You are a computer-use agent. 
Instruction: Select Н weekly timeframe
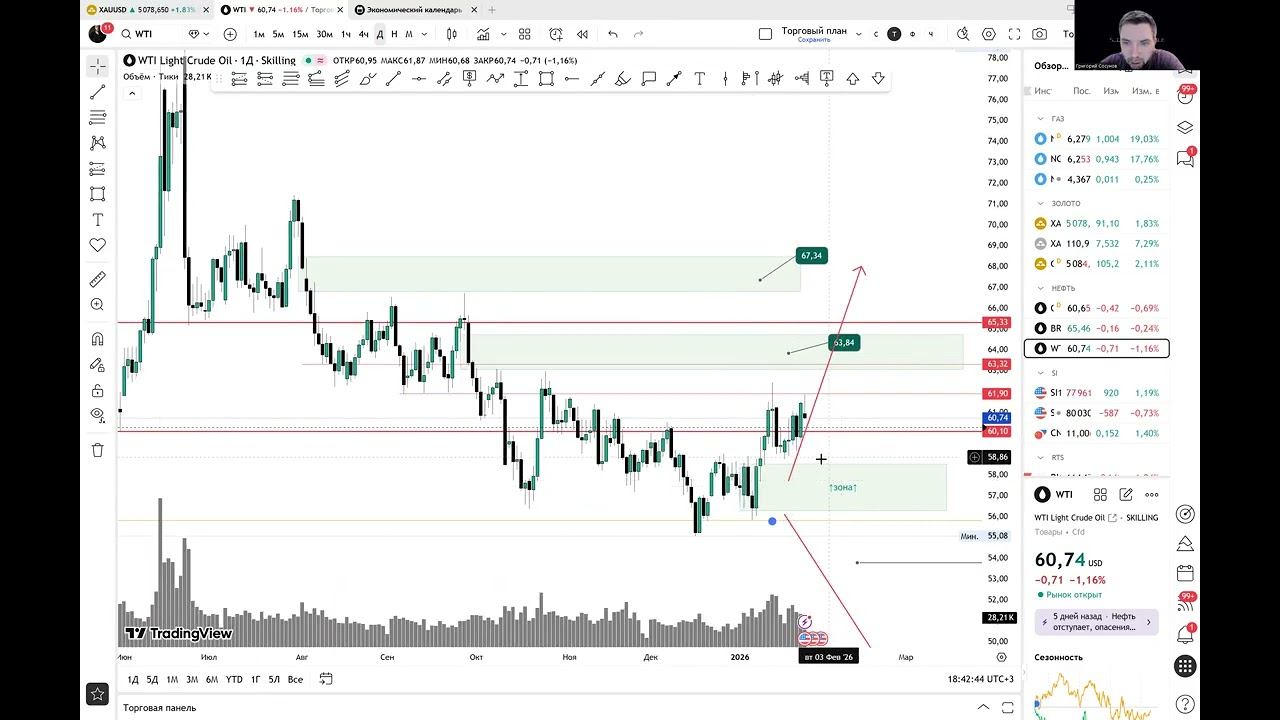pos(394,34)
